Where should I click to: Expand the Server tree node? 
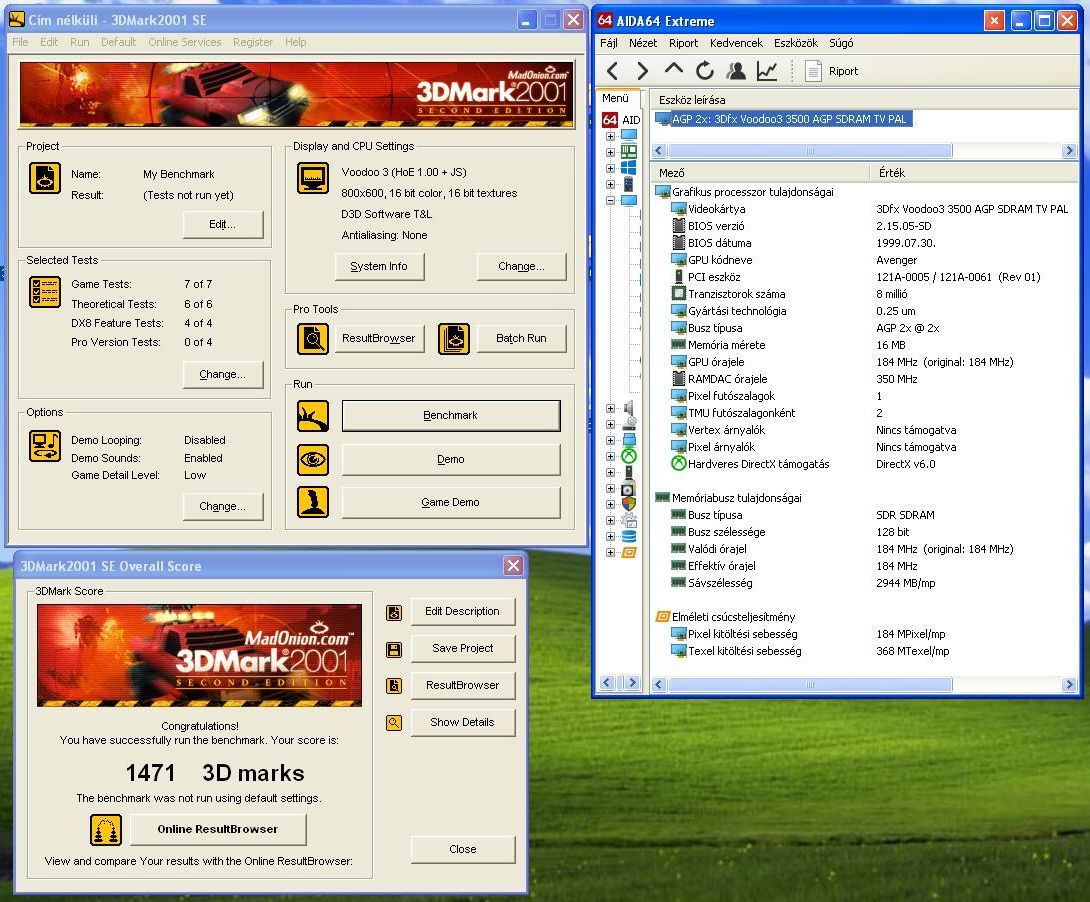[x=610, y=184]
